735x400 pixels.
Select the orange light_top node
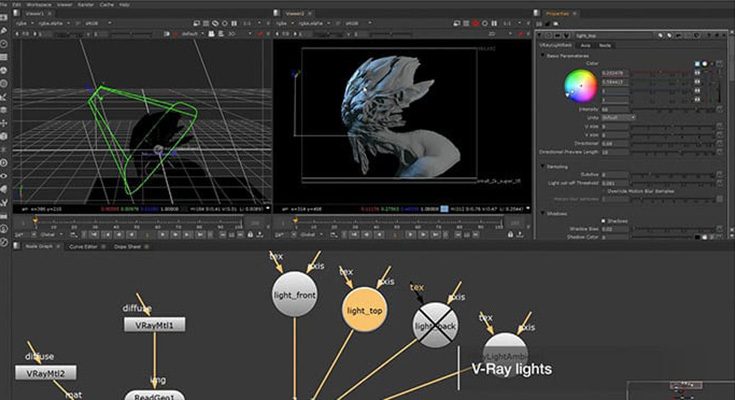364,310
